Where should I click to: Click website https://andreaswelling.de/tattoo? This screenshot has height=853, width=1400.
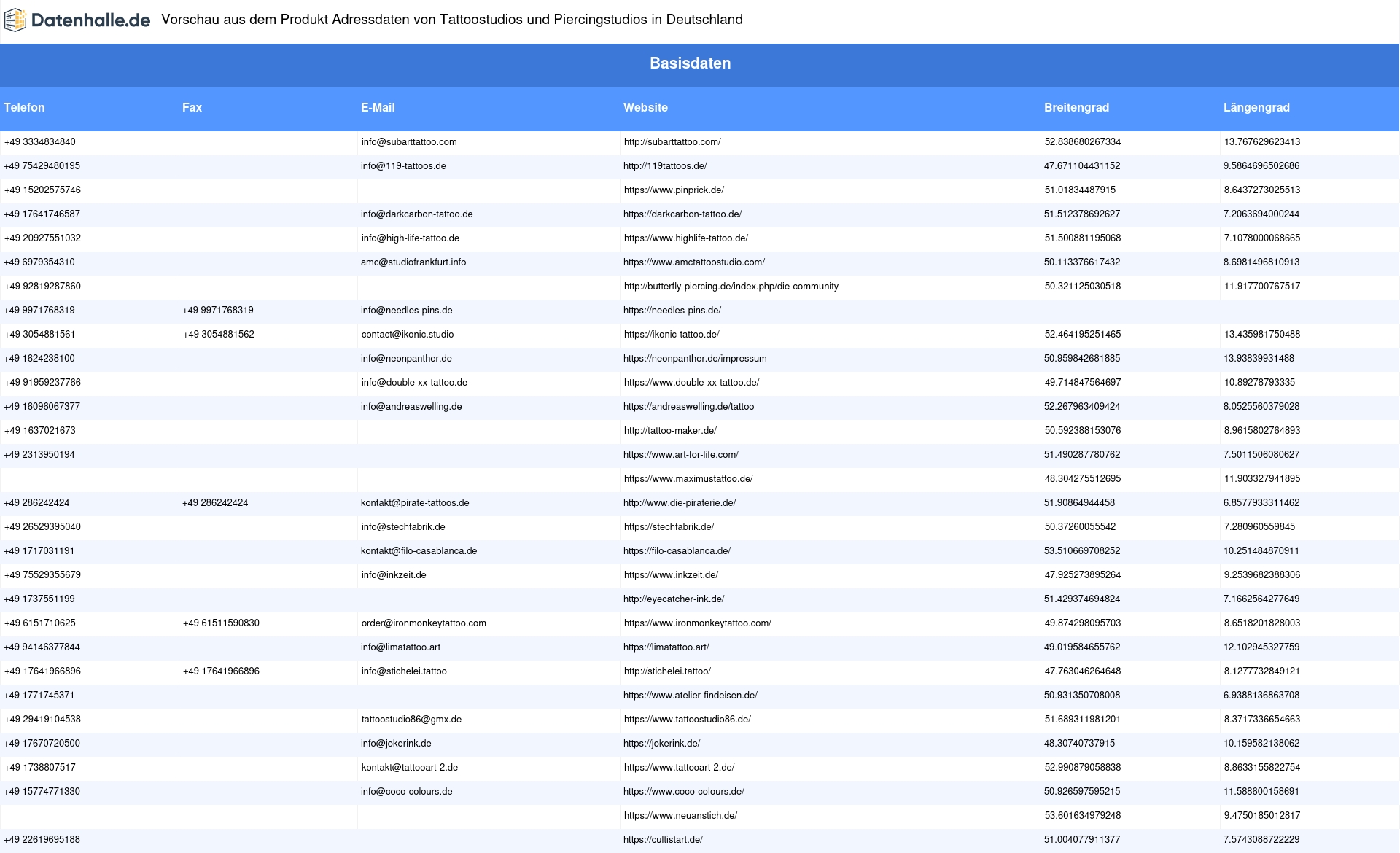689,407
